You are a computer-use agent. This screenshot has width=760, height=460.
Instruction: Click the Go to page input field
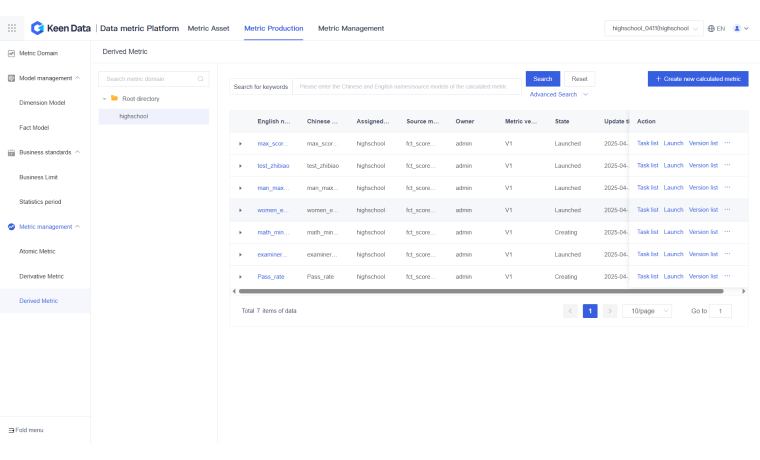point(720,311)
